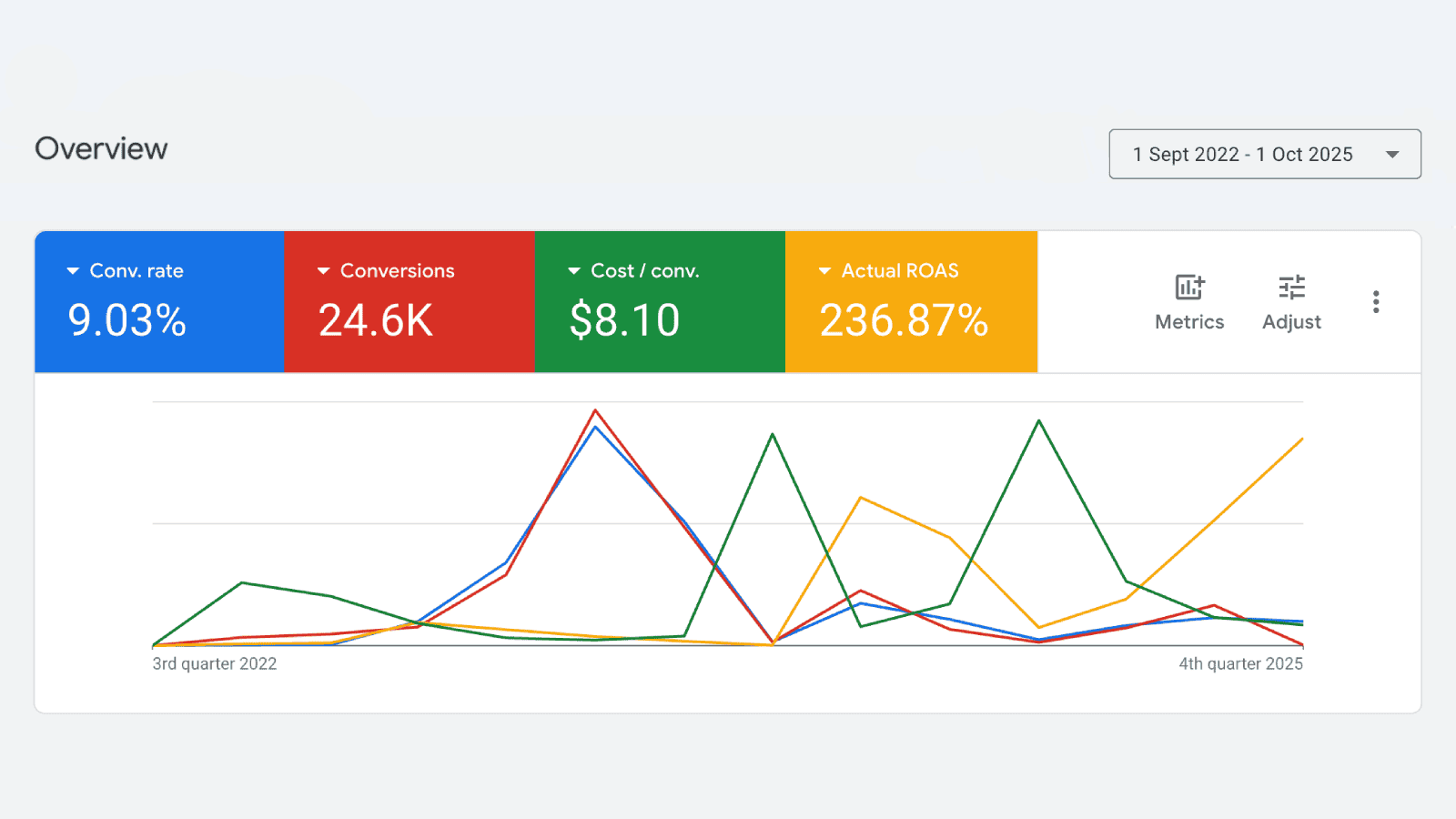Open the Cost / conv. dropdown arrow
Viewport: 1456px width, 819px height.
tap(573, 271)
